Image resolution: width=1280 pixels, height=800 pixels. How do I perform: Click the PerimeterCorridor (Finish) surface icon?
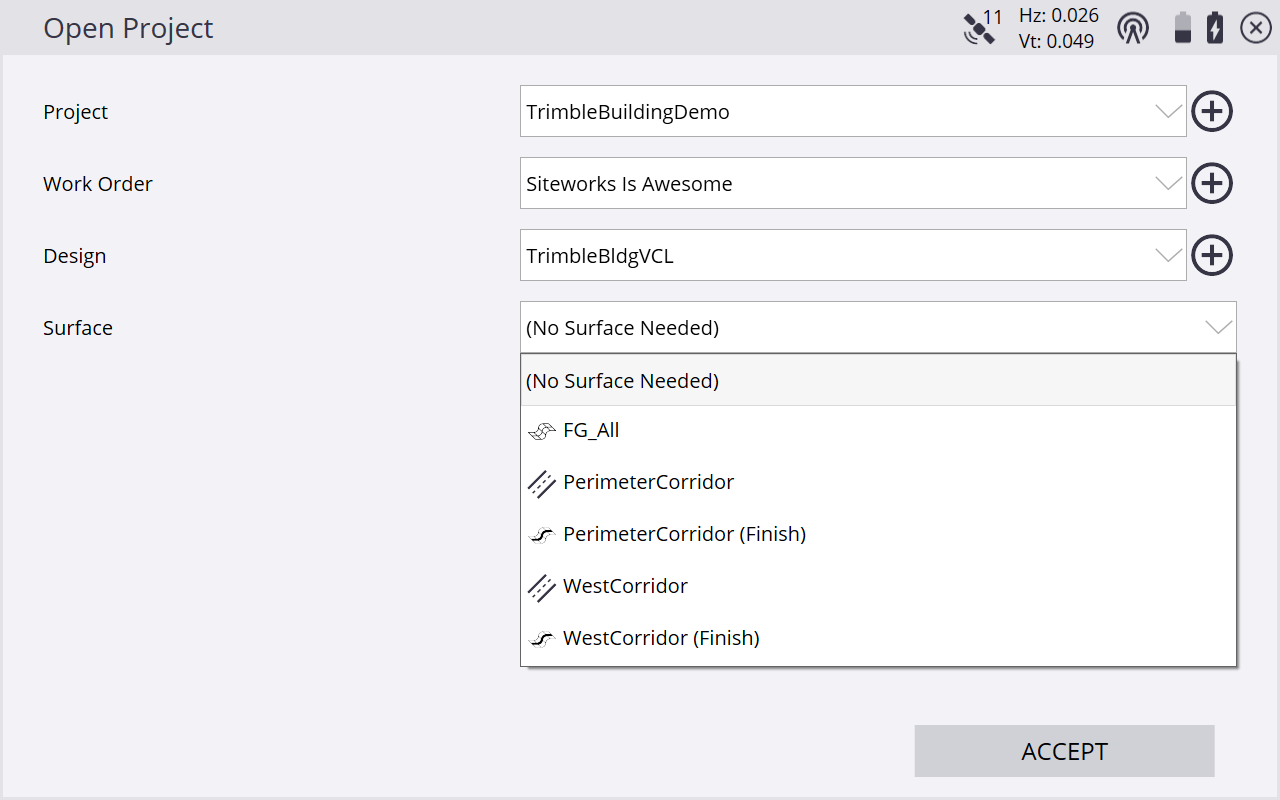point(541,535)
